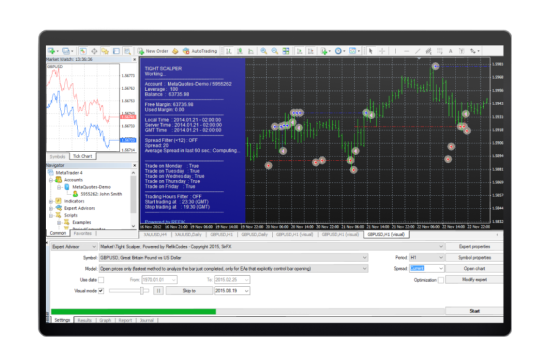Click Symbol properties button

coord(474,258)
